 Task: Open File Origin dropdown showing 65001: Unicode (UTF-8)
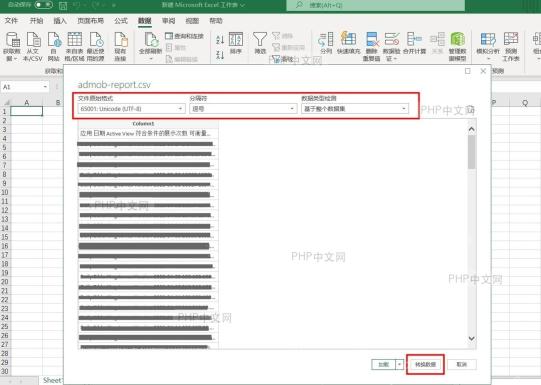coord(131,109)
